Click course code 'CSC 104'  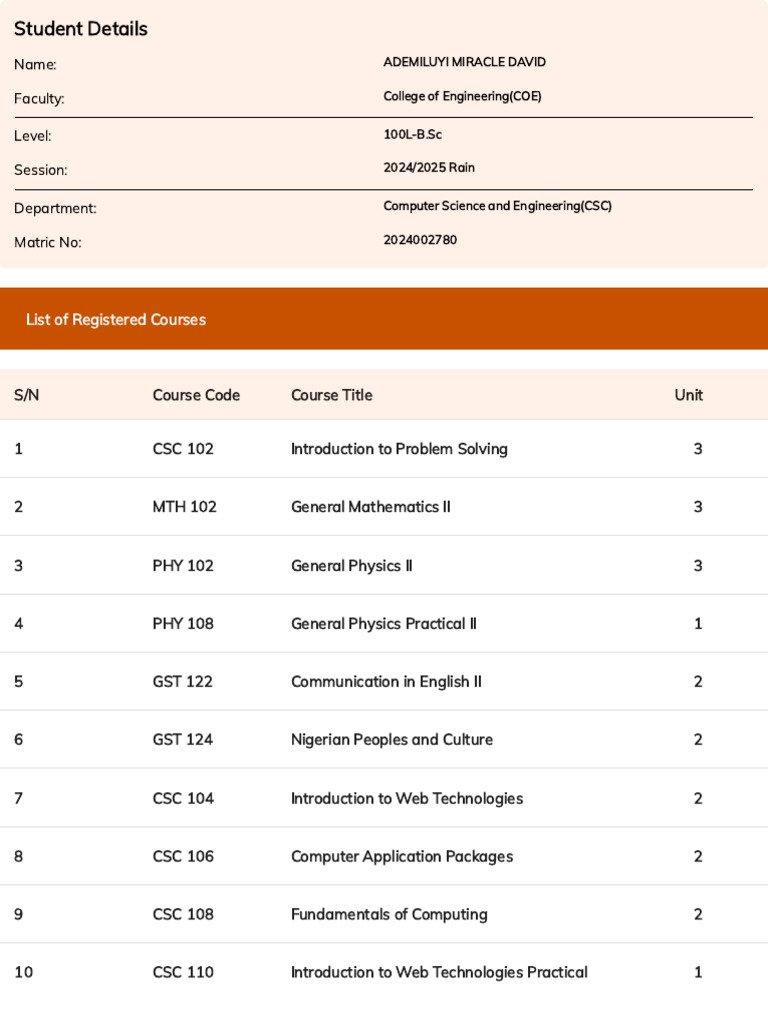coord(183,798)
